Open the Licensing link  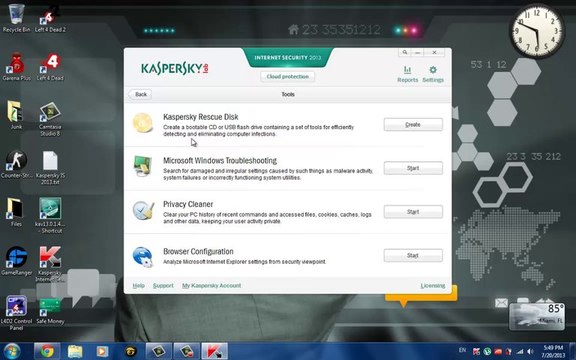433,285
